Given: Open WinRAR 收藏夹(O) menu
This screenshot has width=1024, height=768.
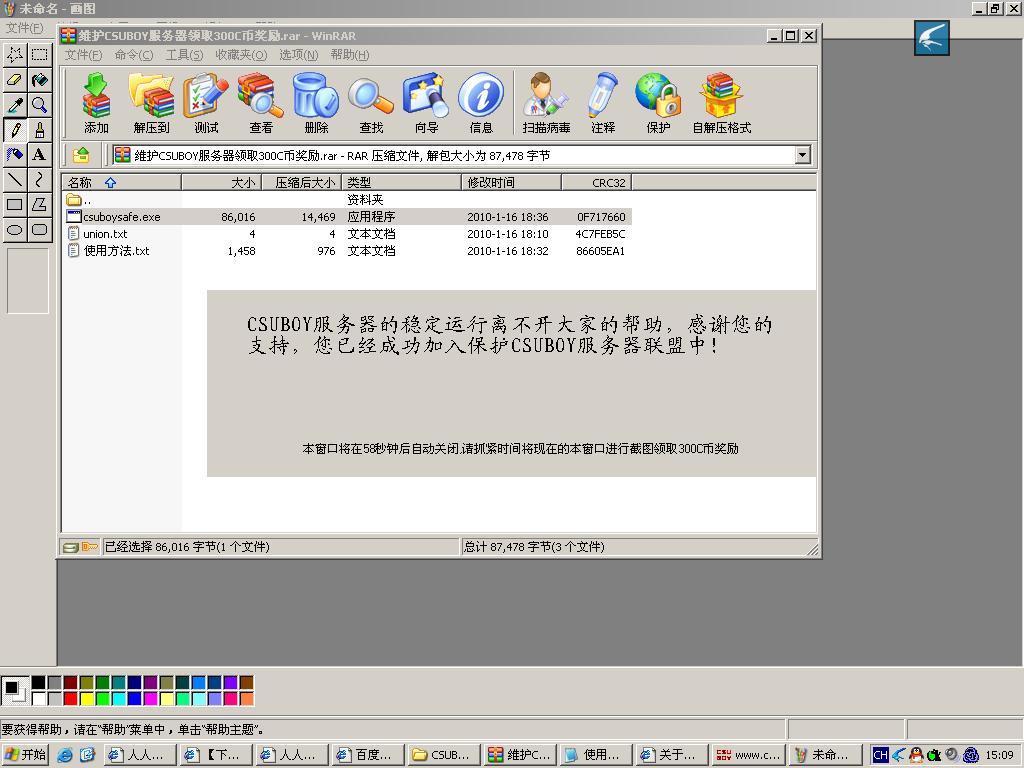Looking at the screenshot, I should tap(242, 55).
